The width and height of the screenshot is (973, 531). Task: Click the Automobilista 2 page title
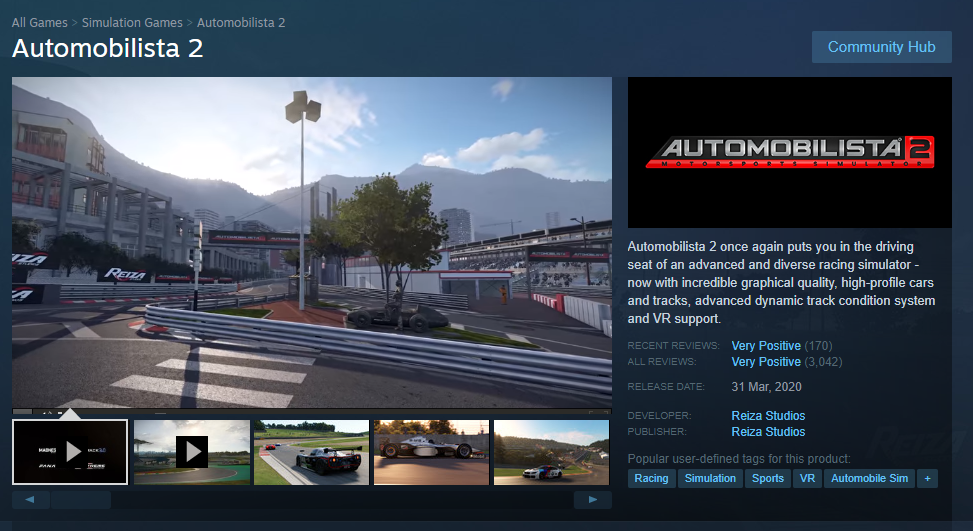107,48
